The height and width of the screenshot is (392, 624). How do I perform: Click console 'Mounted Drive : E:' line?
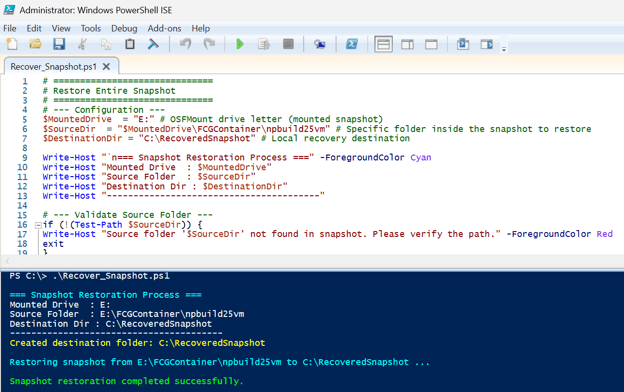point(60,304)
